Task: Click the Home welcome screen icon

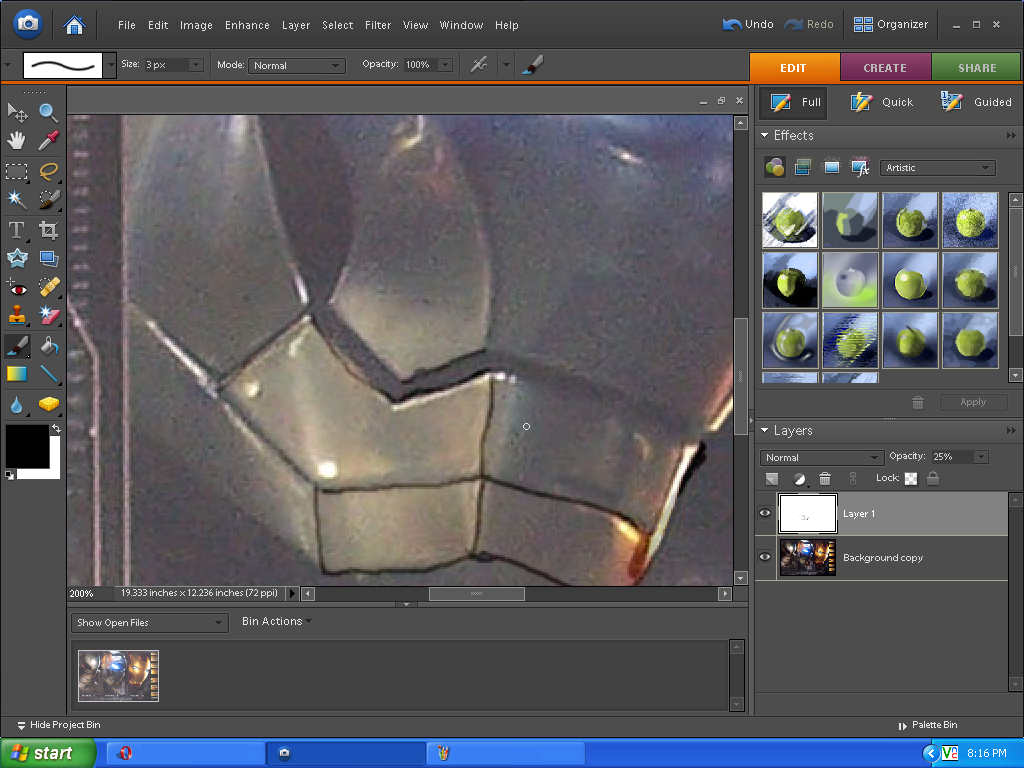Action: [74, 25]
